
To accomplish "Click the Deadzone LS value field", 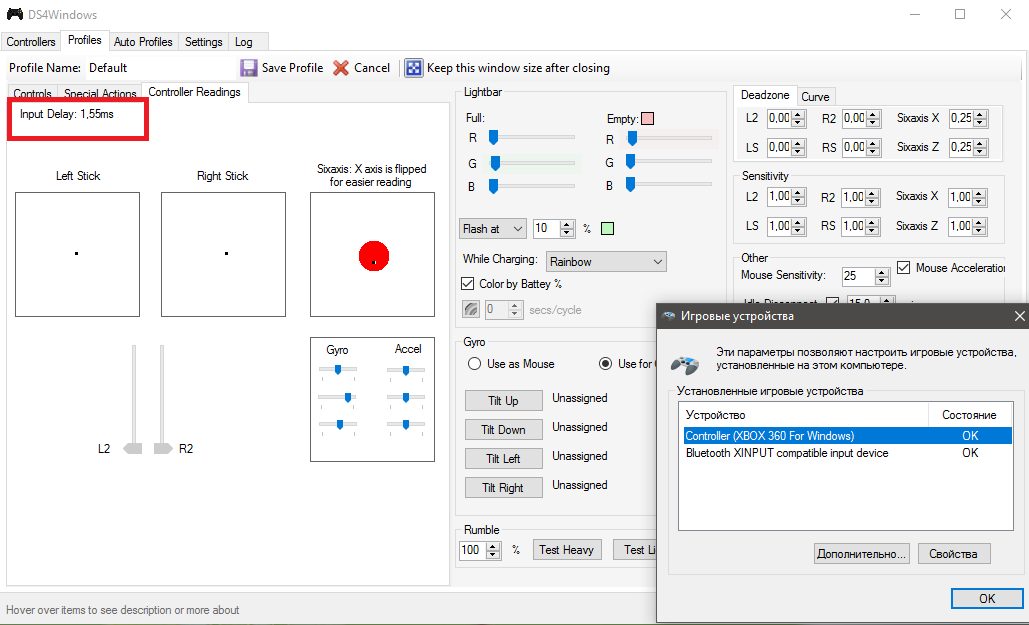I will (778, 147).
